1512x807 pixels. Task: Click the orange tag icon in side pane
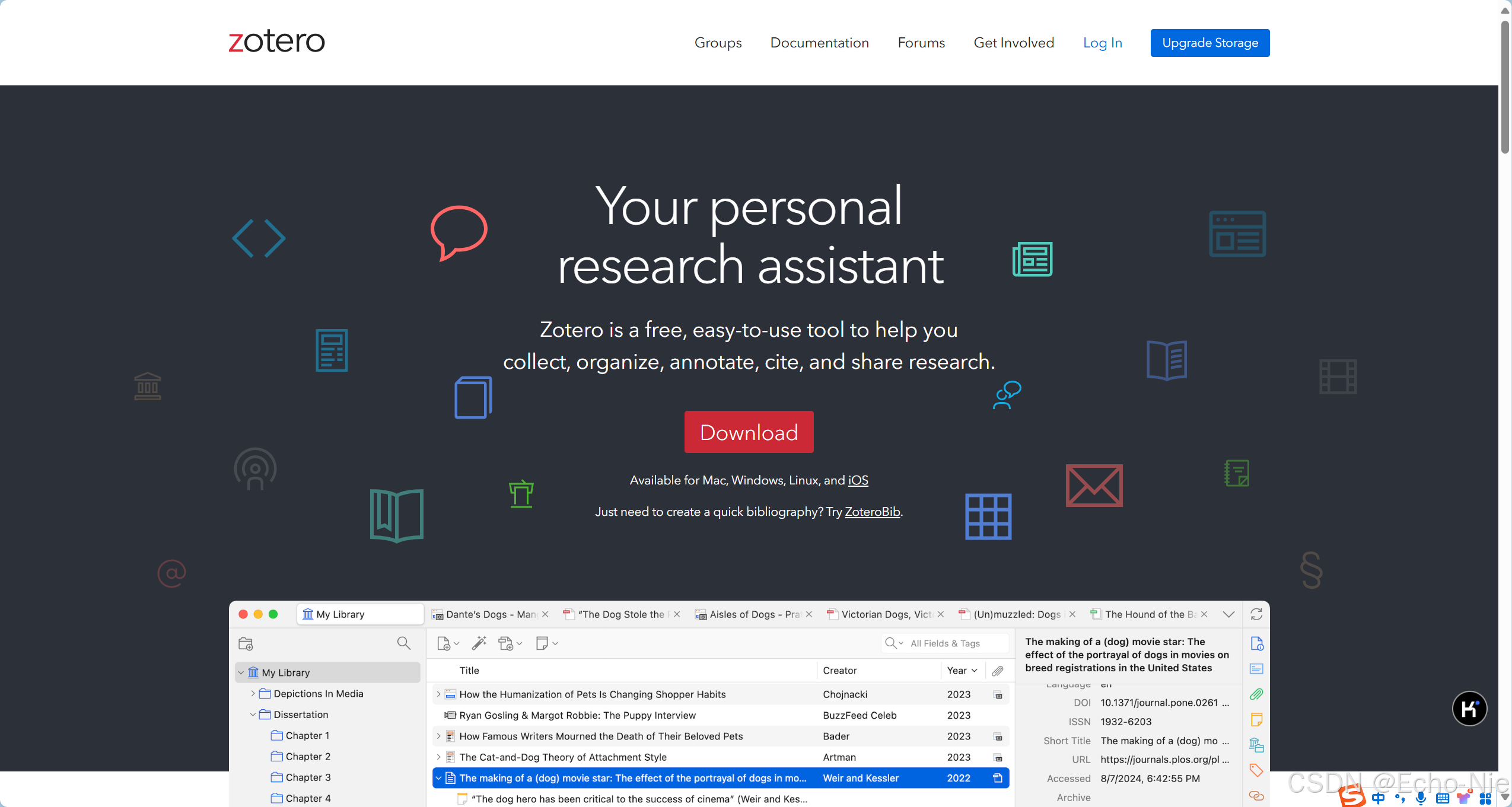(x=1256, y=770)
